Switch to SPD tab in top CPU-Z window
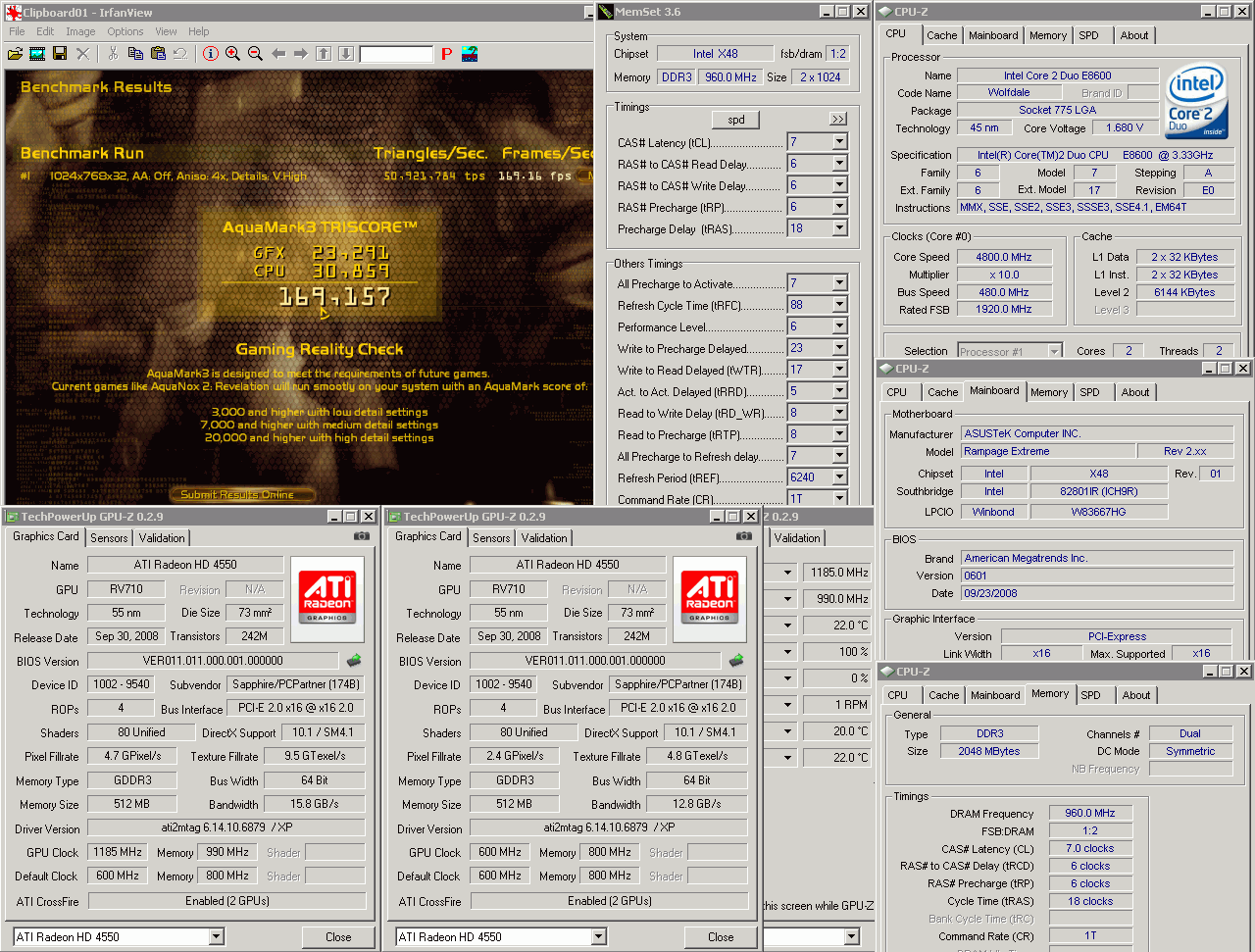 (1089, 35)
